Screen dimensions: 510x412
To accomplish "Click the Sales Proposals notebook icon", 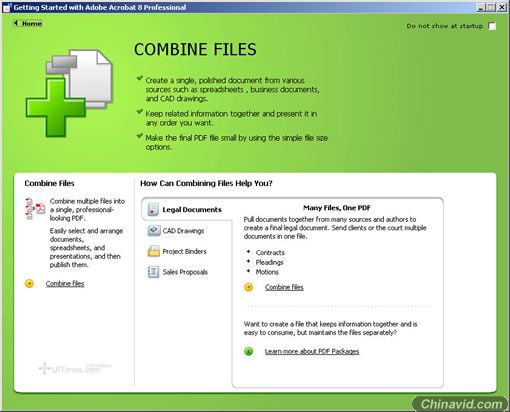I will click(x=153, y=272).
